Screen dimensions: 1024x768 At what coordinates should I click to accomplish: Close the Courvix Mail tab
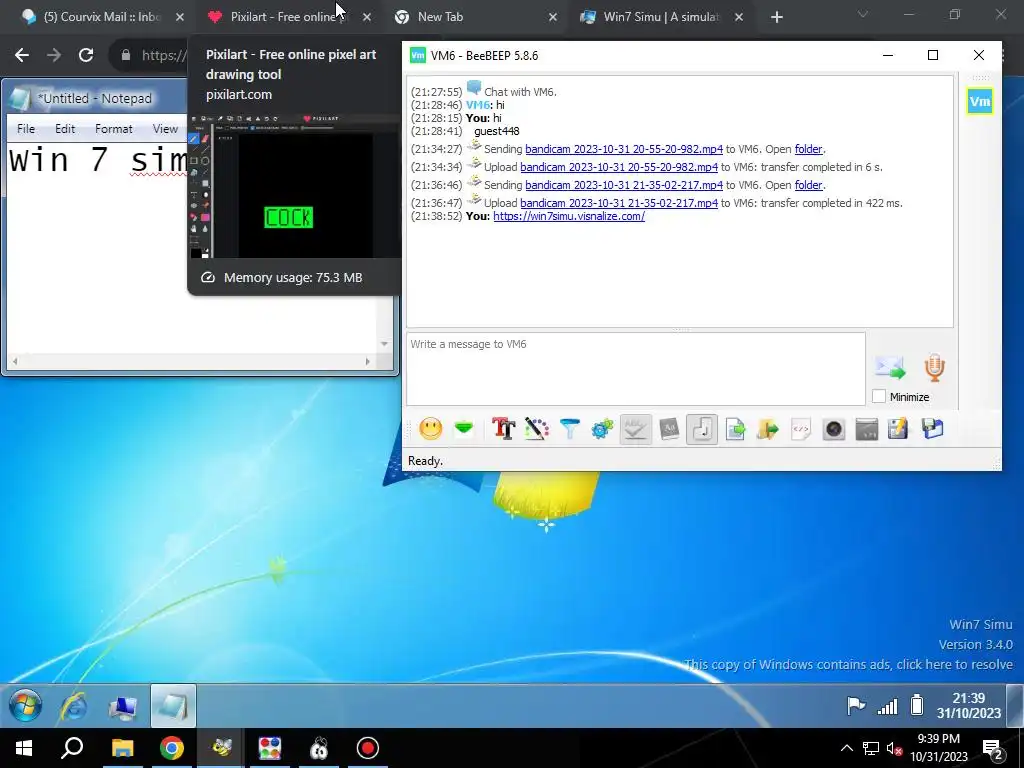[x=180, y=17]
